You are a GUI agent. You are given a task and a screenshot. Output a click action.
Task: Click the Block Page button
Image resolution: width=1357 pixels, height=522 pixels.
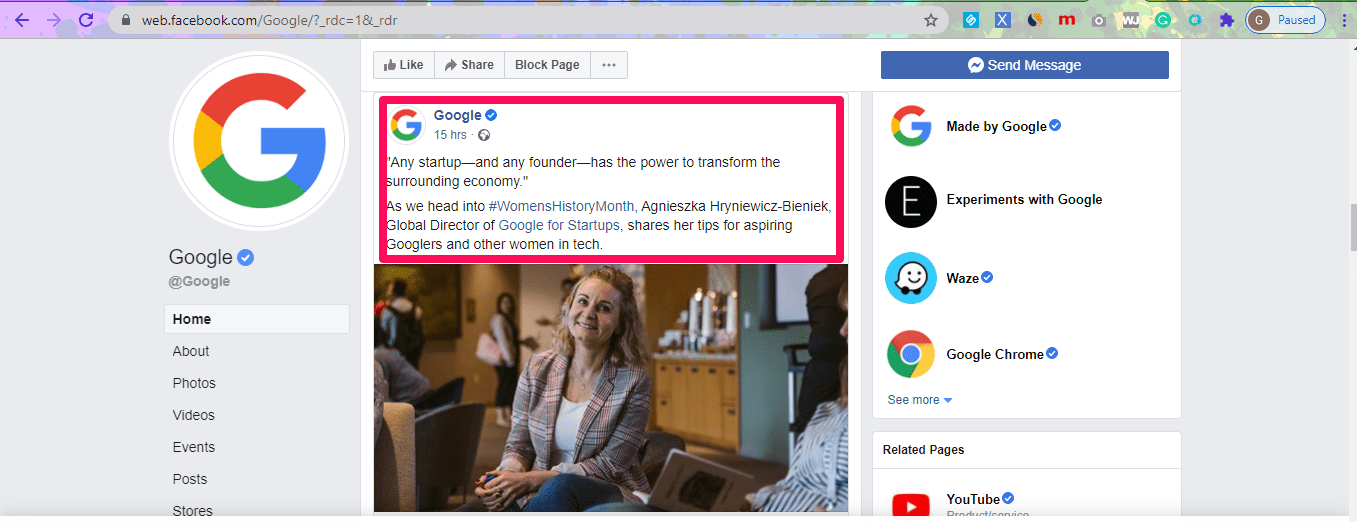547,65
